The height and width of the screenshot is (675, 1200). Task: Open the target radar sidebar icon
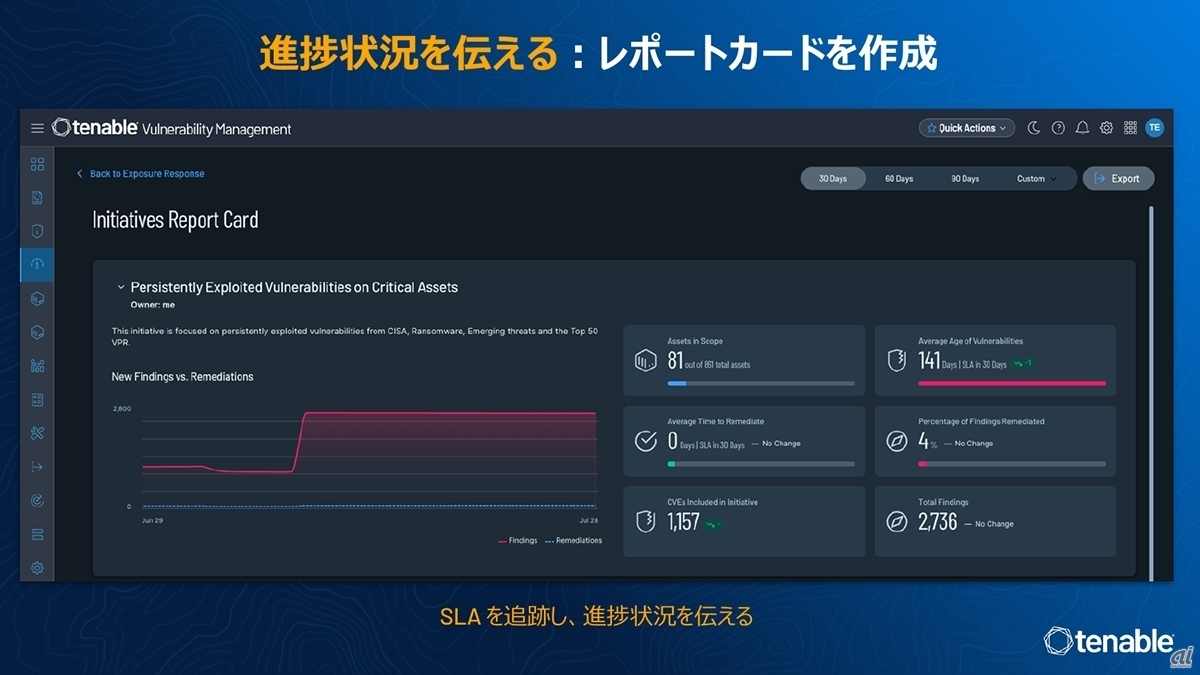[x=37, y=500]
